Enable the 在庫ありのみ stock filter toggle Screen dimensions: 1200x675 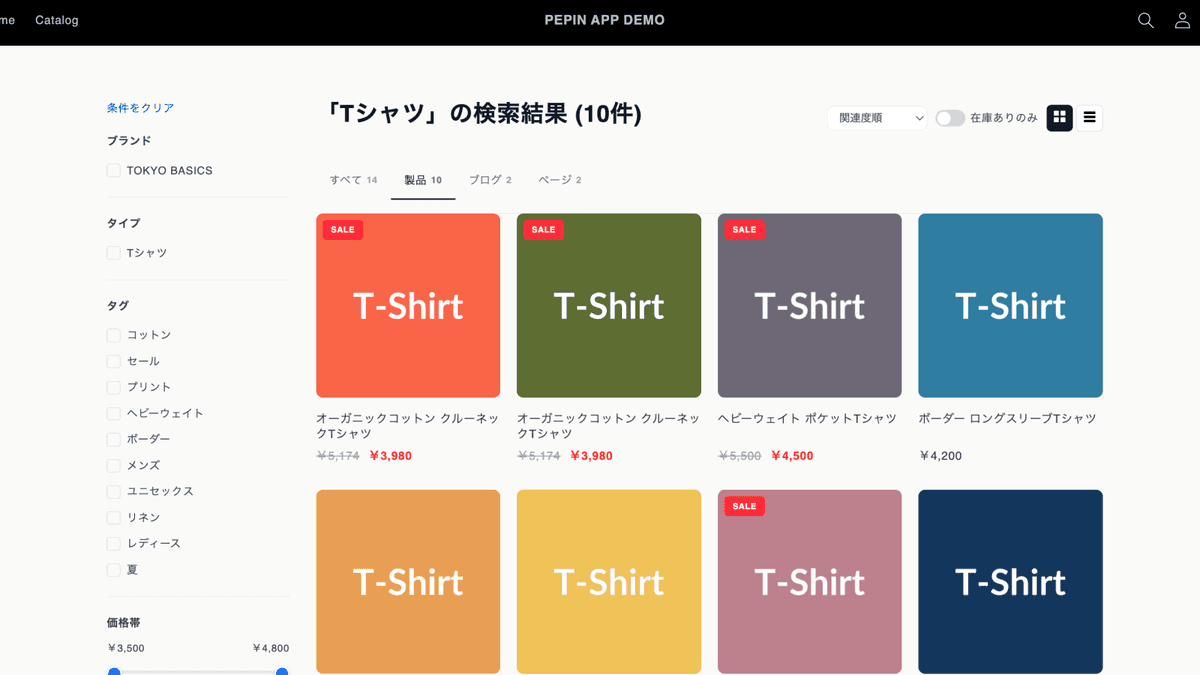[949, 117]
